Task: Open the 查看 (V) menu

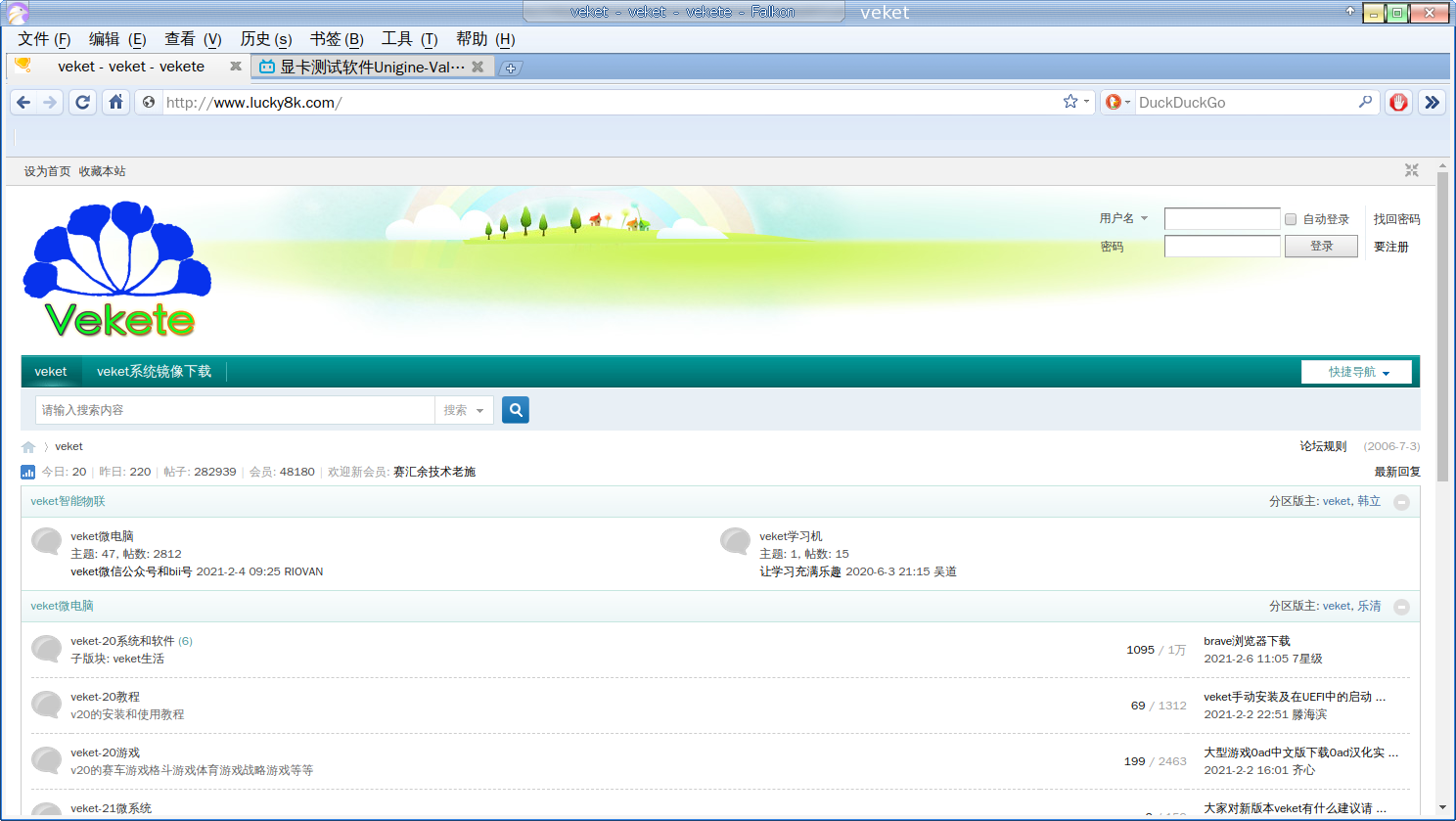Action: pyautogui.click(x=193, y=39)
